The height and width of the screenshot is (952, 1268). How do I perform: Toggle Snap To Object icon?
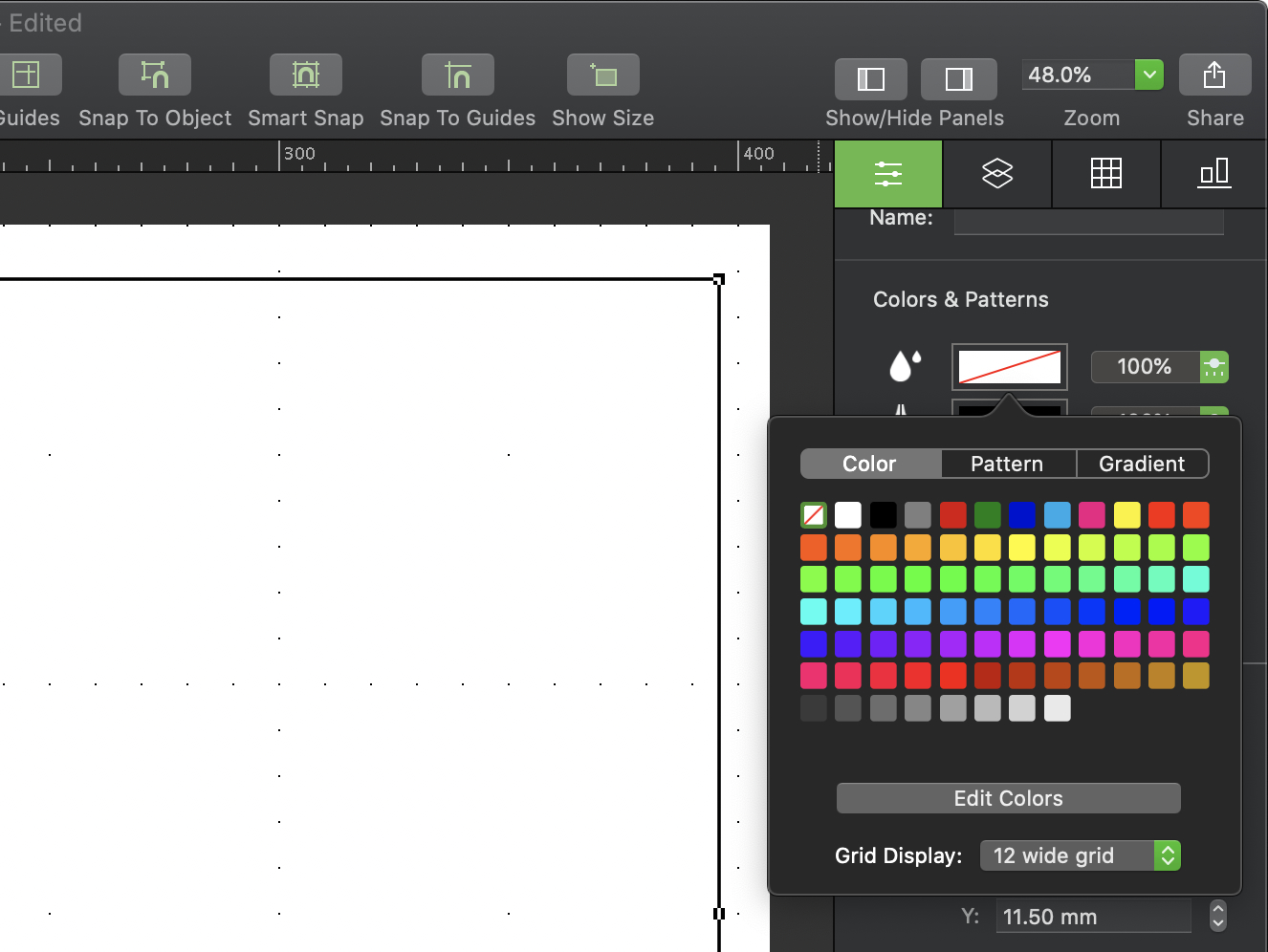coord(154,75)
